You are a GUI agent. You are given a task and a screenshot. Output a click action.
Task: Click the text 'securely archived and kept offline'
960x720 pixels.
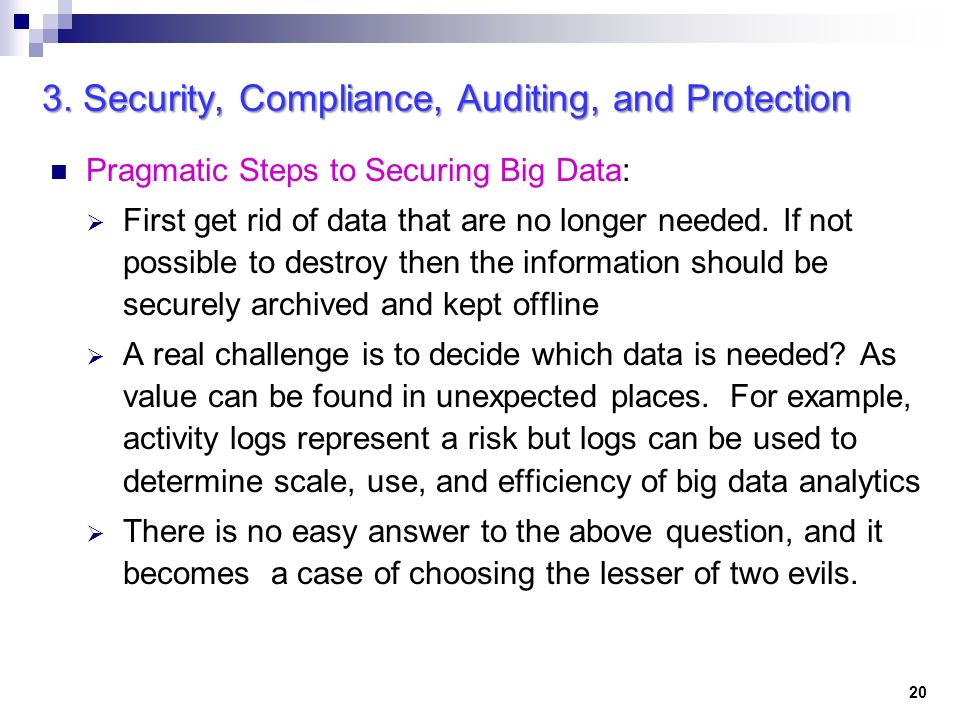[x=361, y=305]
